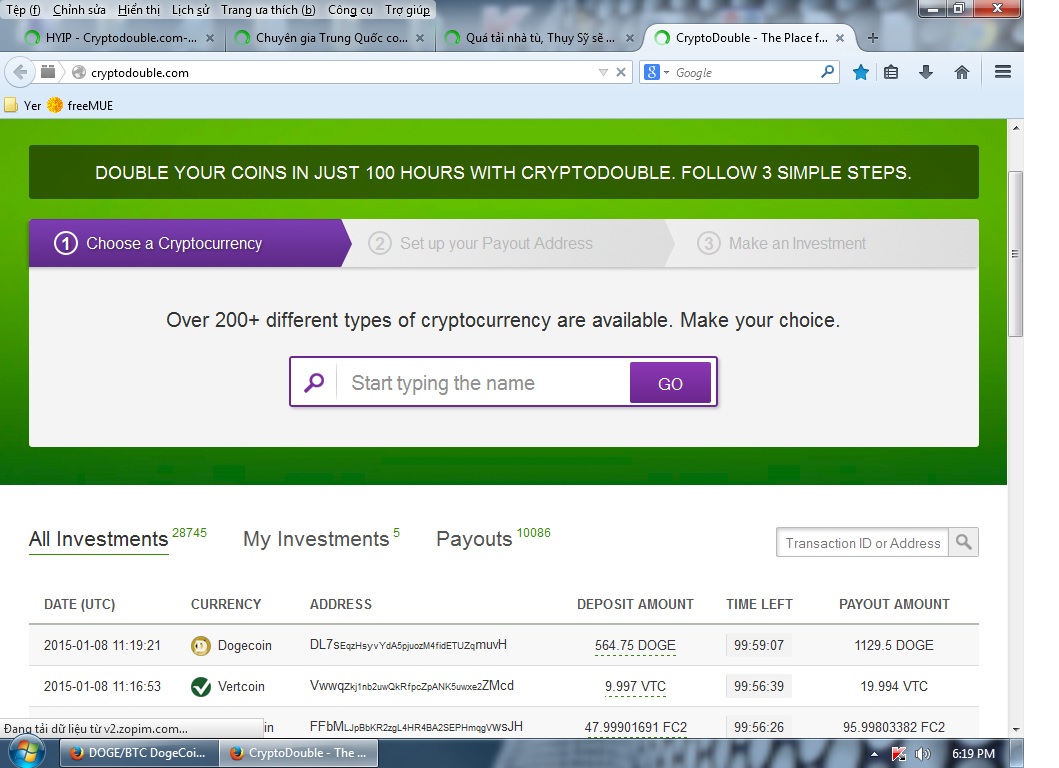This screenshot has height=768, width=1059.
Task: Open the All Investments tab
Action: tap(99, 539)
